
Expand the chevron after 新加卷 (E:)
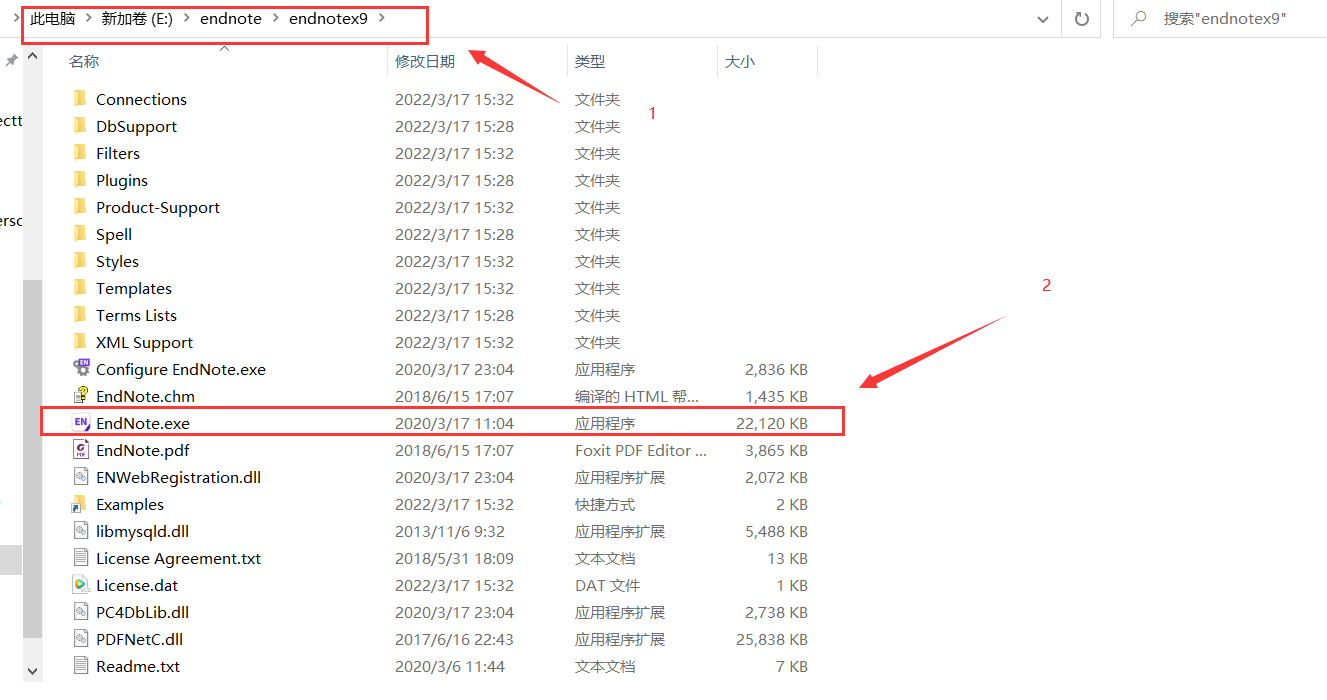click(x=186, y=19)
